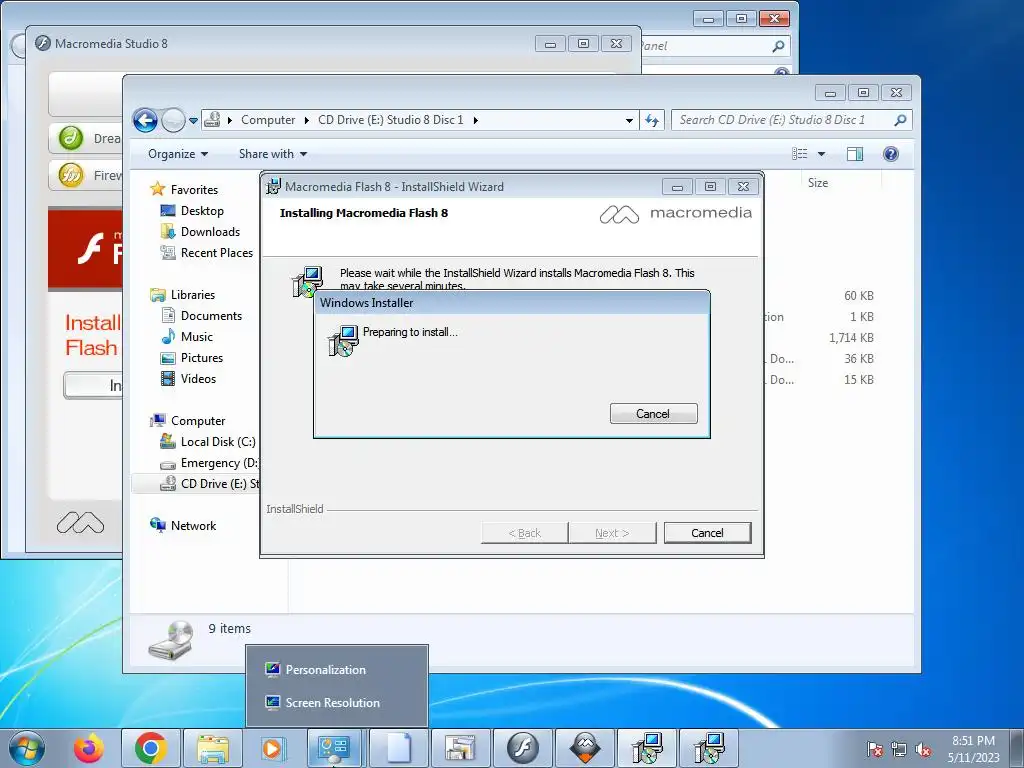Open Desktop in Favorites
1024x768 pixels.
202,211
